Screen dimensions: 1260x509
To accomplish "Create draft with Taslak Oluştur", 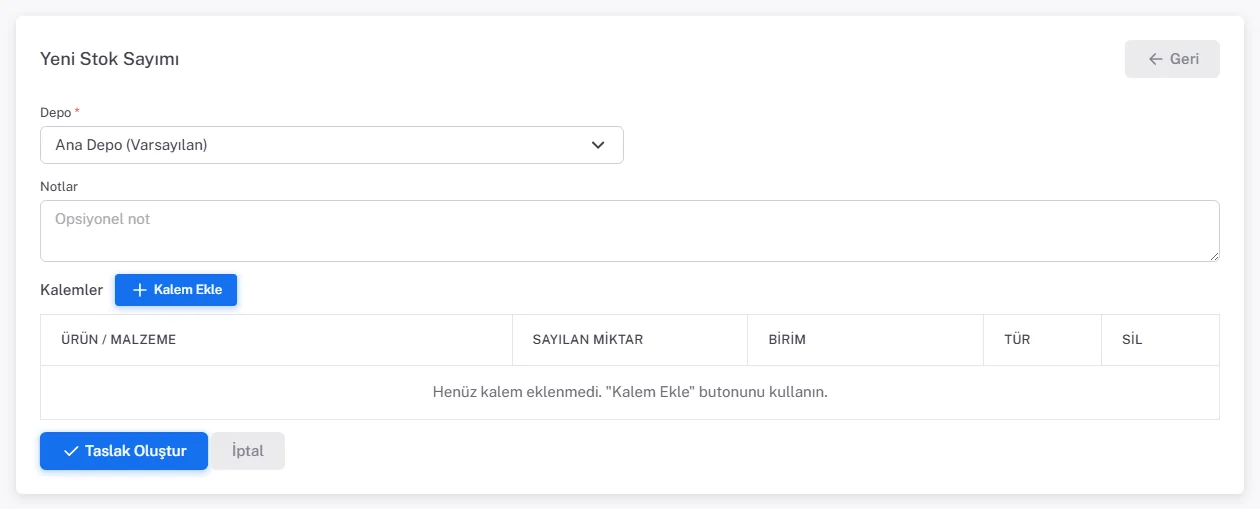I will (124, 451).
